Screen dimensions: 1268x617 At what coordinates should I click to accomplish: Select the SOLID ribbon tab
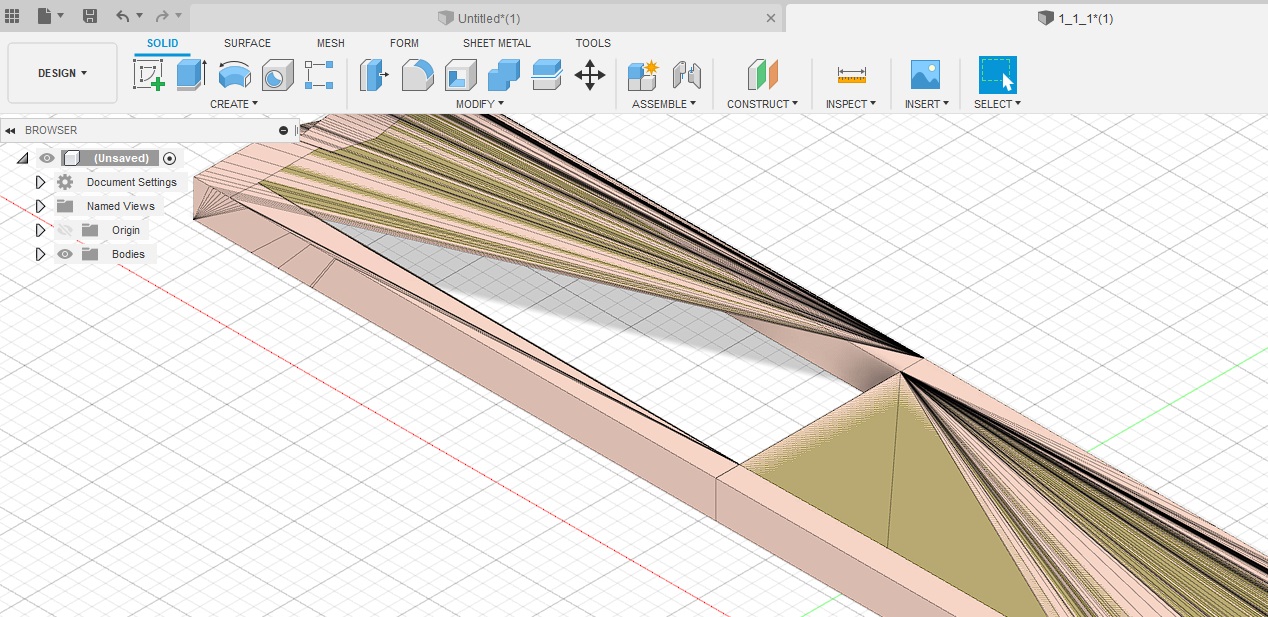[163, 43]
